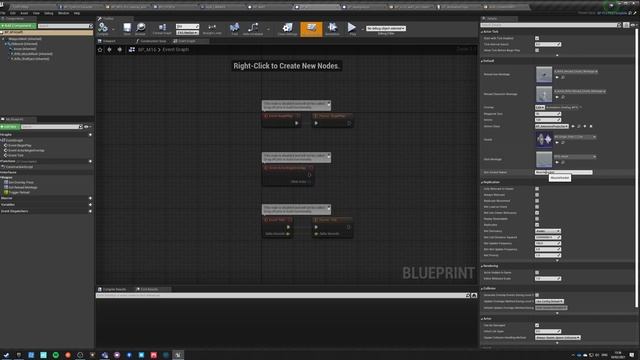The height and width of the screenshot is (360, 640).
Task: Toggle Only Relevant to Owner checkbox
Action: point(537,189)
